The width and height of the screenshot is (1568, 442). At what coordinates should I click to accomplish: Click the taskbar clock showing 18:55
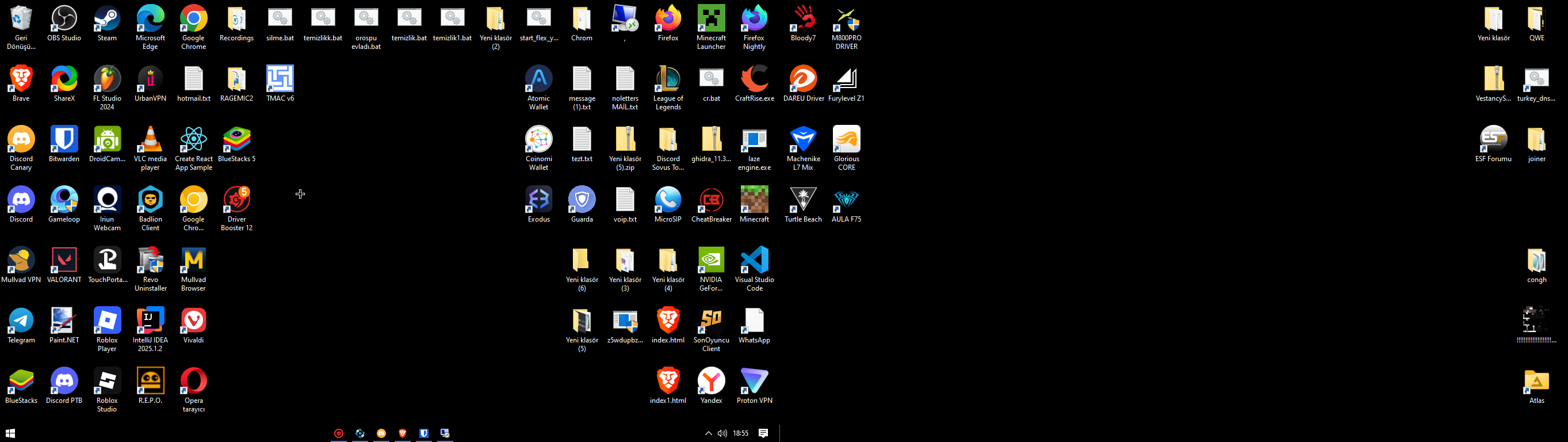pyautogui.click(x=741, y=433)
